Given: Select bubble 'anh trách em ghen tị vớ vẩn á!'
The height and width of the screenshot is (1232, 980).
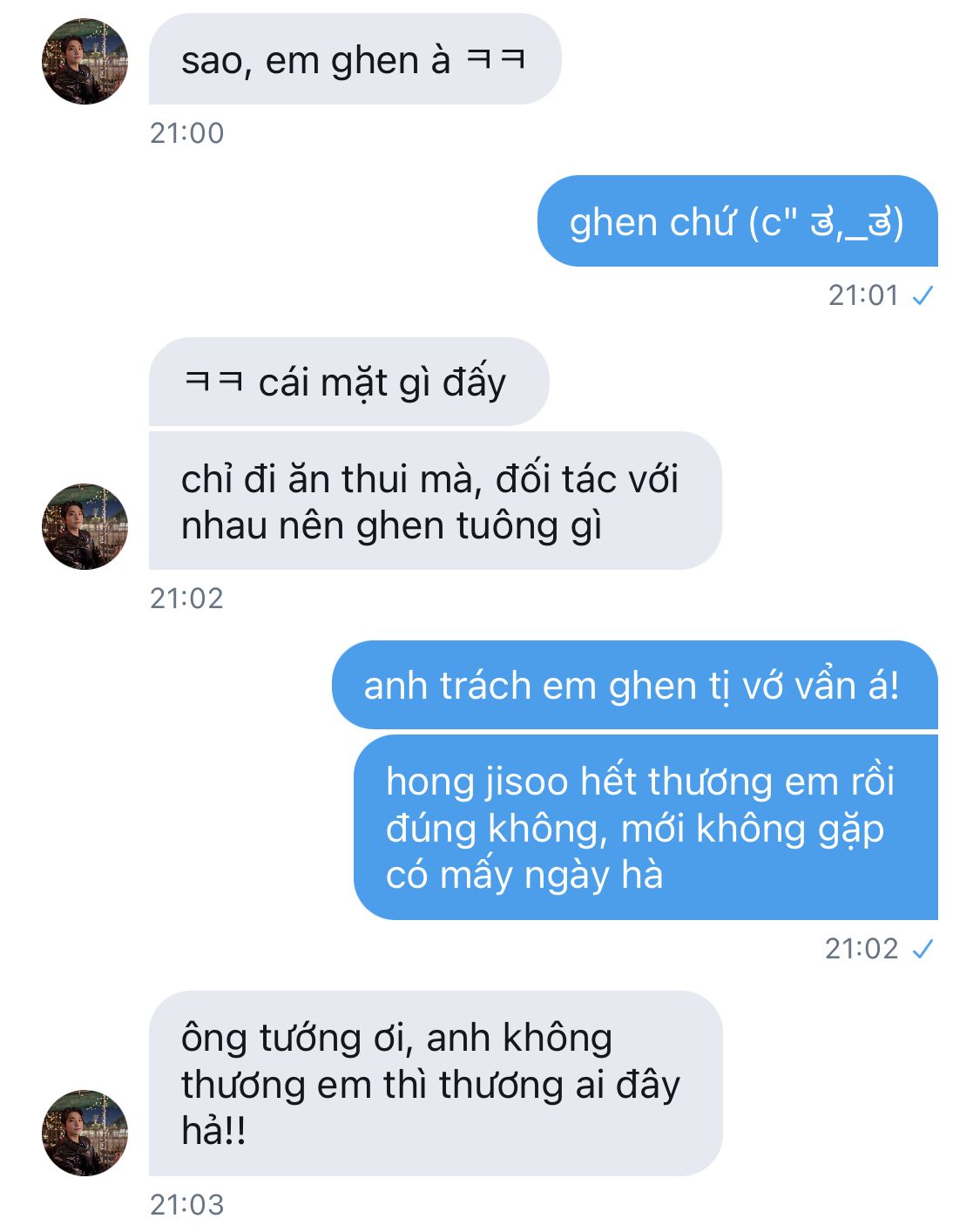Looking at the screenshot, I should tap(634, 685).
